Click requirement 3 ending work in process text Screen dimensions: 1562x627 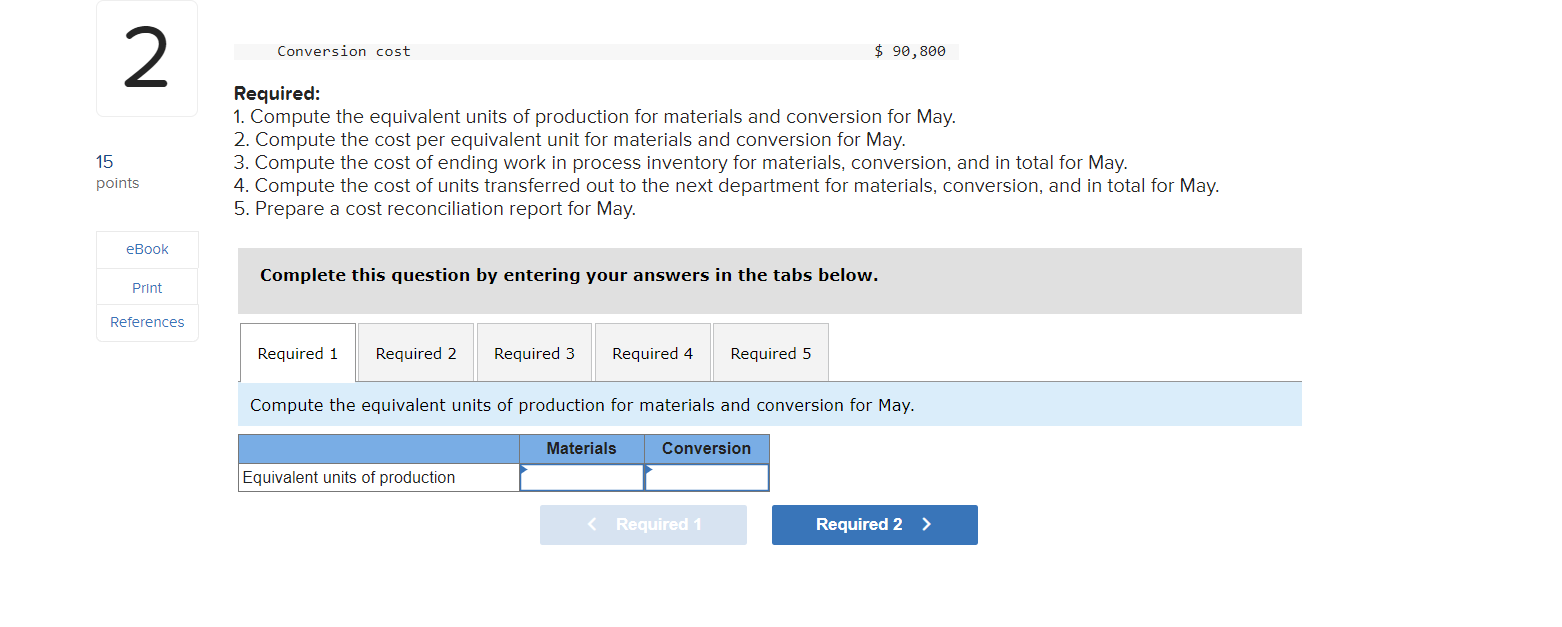coord(680,163)
